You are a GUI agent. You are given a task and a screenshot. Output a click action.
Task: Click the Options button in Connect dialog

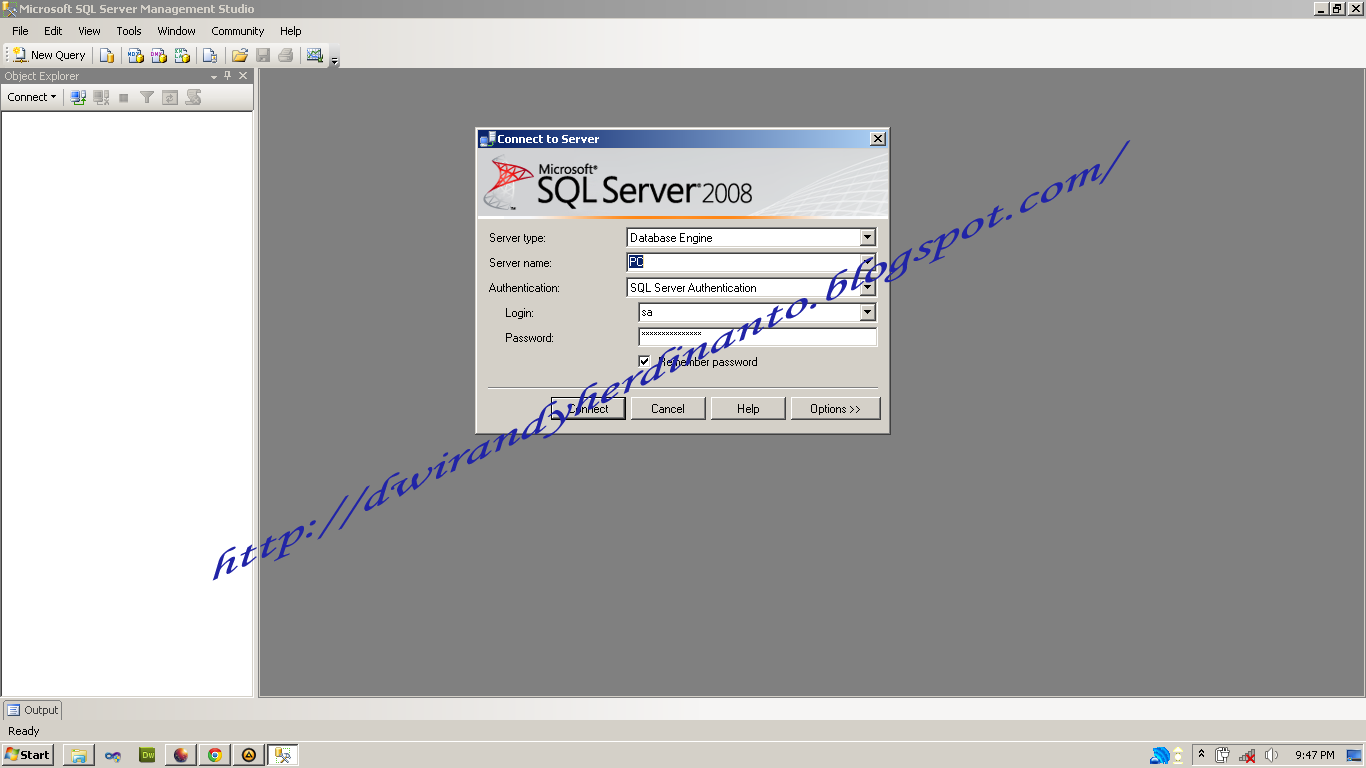click(836, 408)
